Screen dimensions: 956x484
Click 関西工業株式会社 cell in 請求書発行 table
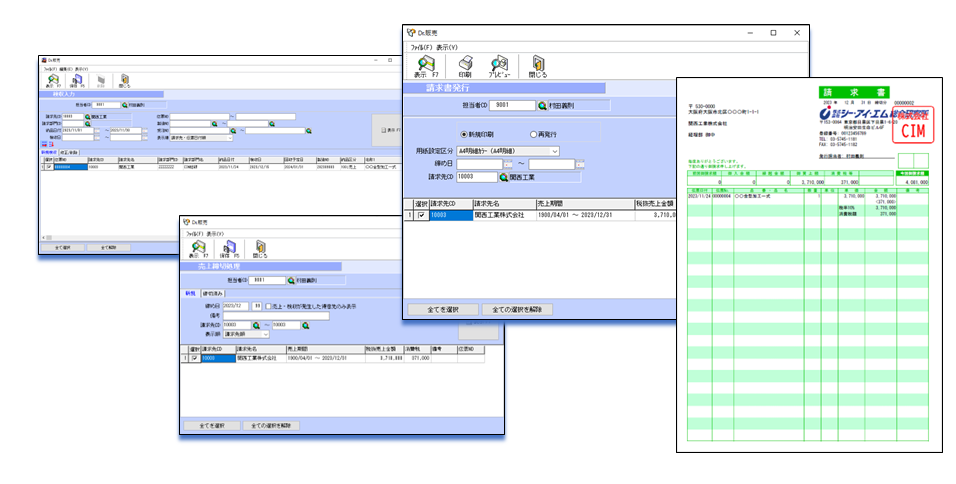click(504, 215)
